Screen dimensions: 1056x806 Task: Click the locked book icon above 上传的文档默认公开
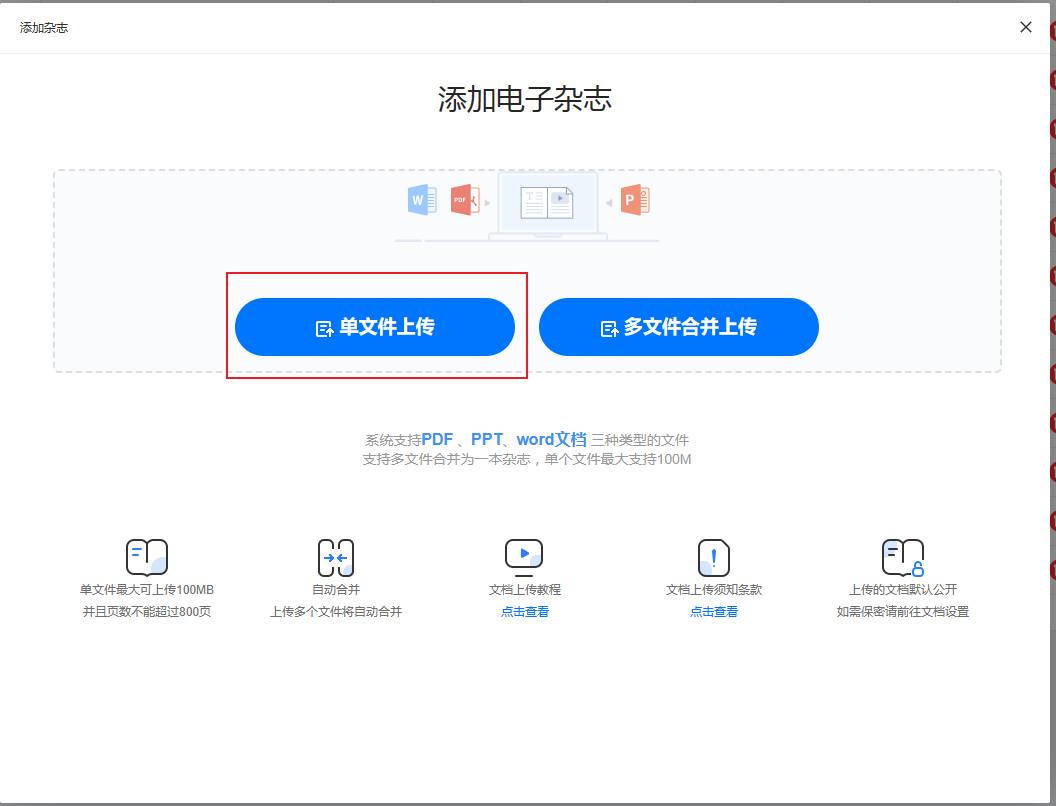pos(902,557)
